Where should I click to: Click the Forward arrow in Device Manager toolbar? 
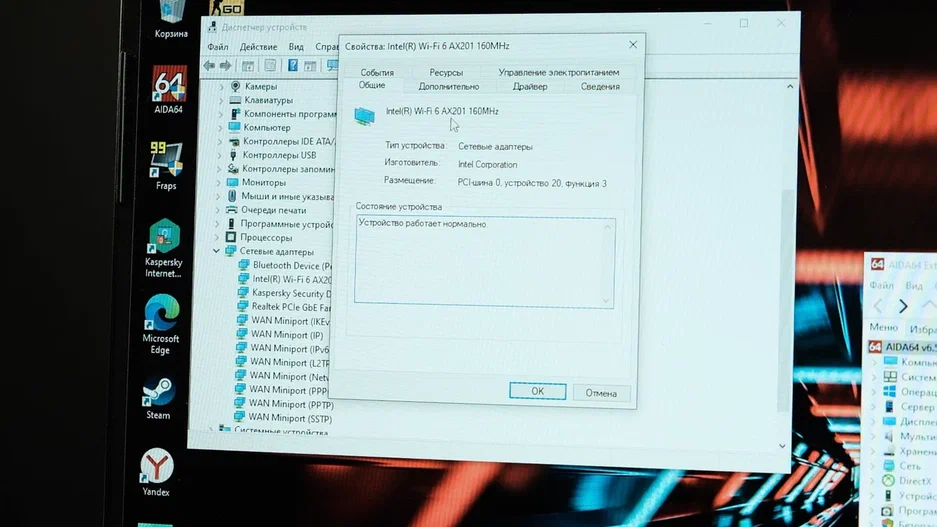[x=225, y=66]
